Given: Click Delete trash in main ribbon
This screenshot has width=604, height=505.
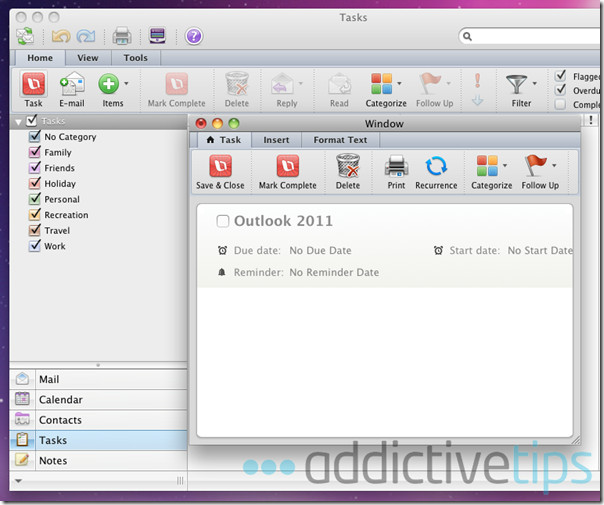Looking at the screenshot, I should (237, 90).
